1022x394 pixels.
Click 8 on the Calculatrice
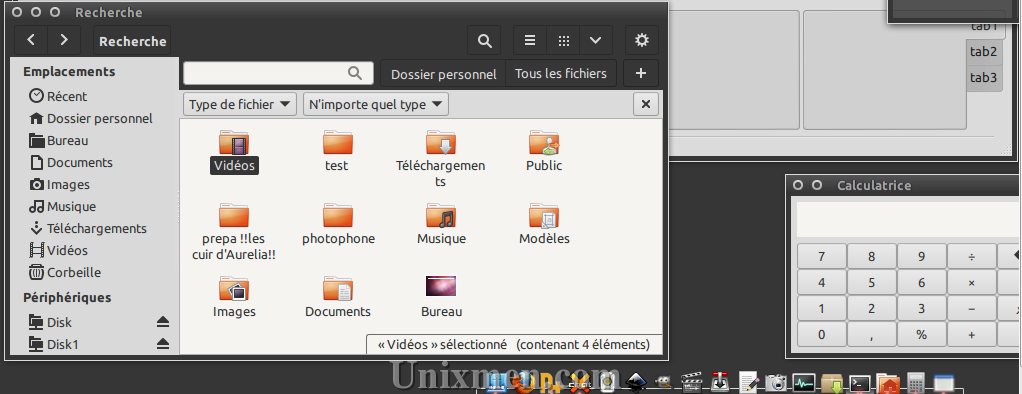(x=871, y=256)
